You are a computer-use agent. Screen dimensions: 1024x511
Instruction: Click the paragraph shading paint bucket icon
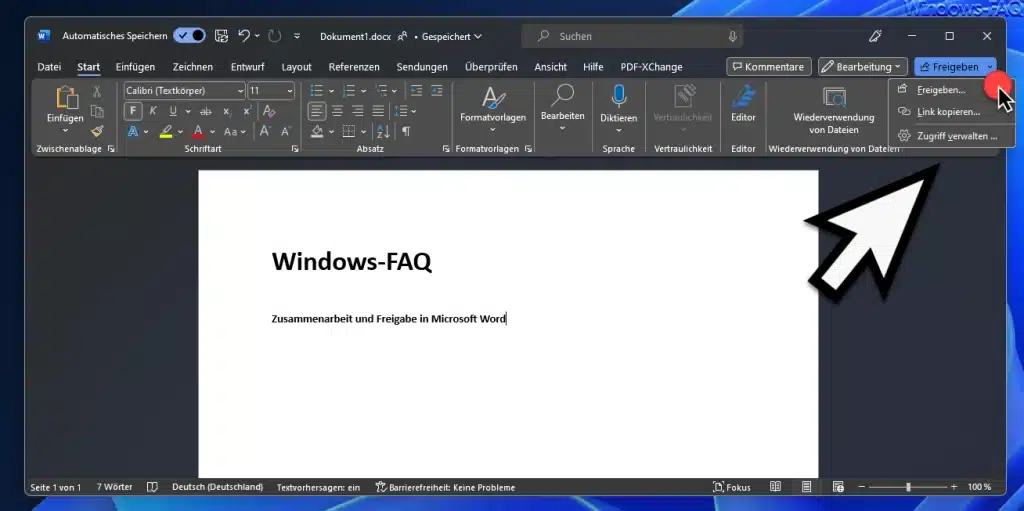pos(317,131)
